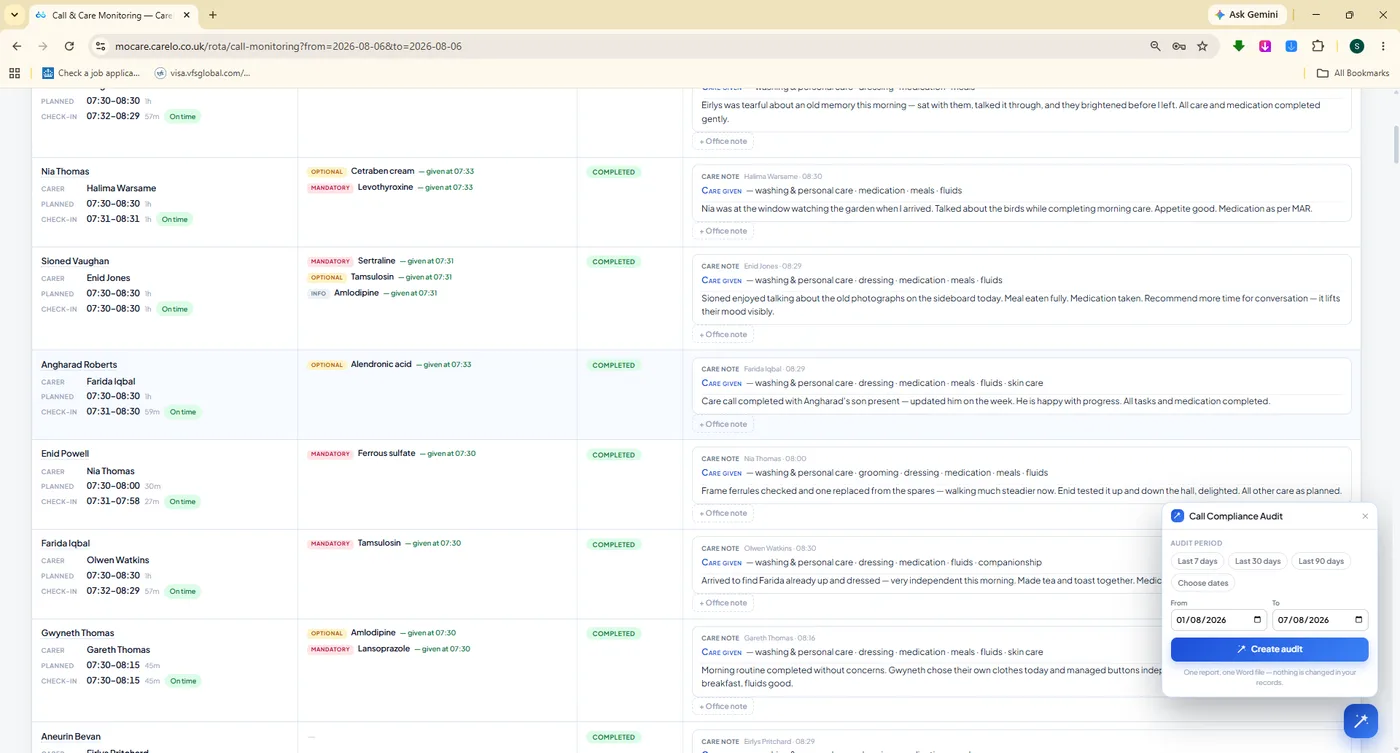The image size is (1400, 753).
Task: Open calendar picker in the From date field
Action: [x=1257, y=620]
